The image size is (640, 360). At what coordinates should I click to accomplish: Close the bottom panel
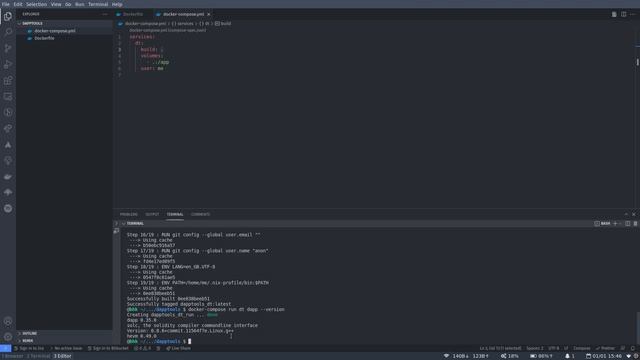pos(634,214)
